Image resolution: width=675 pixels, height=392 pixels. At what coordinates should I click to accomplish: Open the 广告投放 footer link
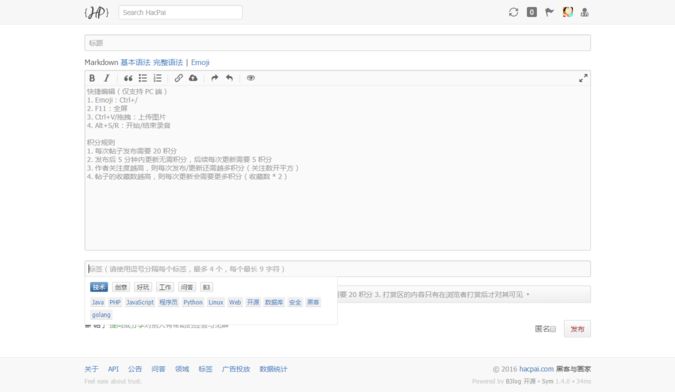[236, 369]
